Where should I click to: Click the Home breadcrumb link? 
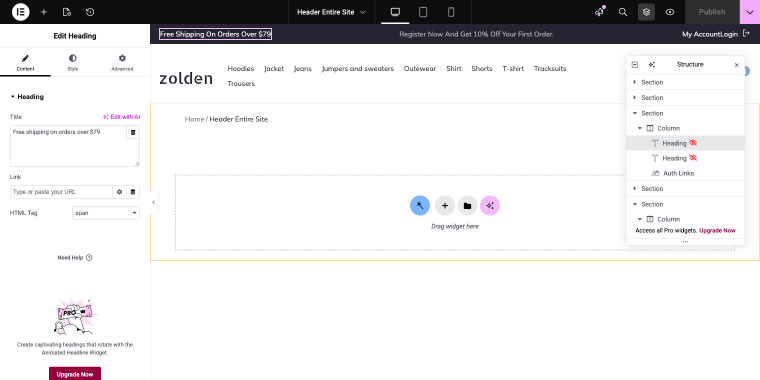pyautogui.click(x=194, y=119)
